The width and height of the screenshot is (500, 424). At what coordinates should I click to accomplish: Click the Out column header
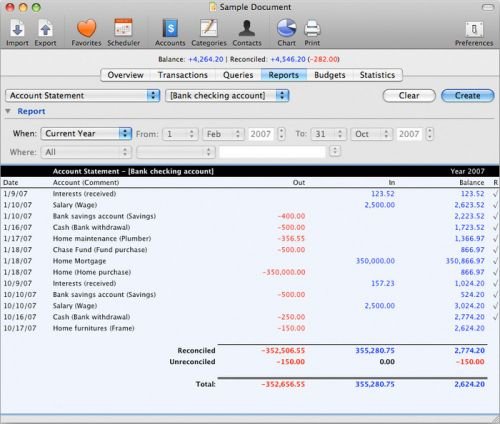click(x=299, y=182)
